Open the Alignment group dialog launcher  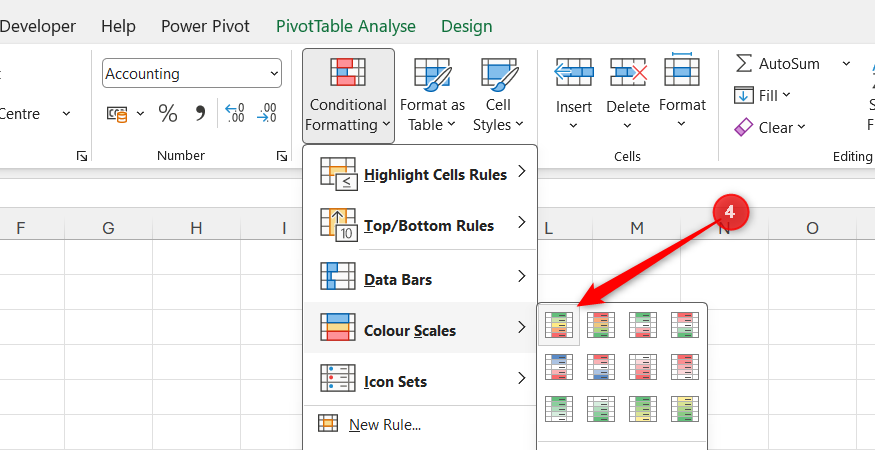82,156
